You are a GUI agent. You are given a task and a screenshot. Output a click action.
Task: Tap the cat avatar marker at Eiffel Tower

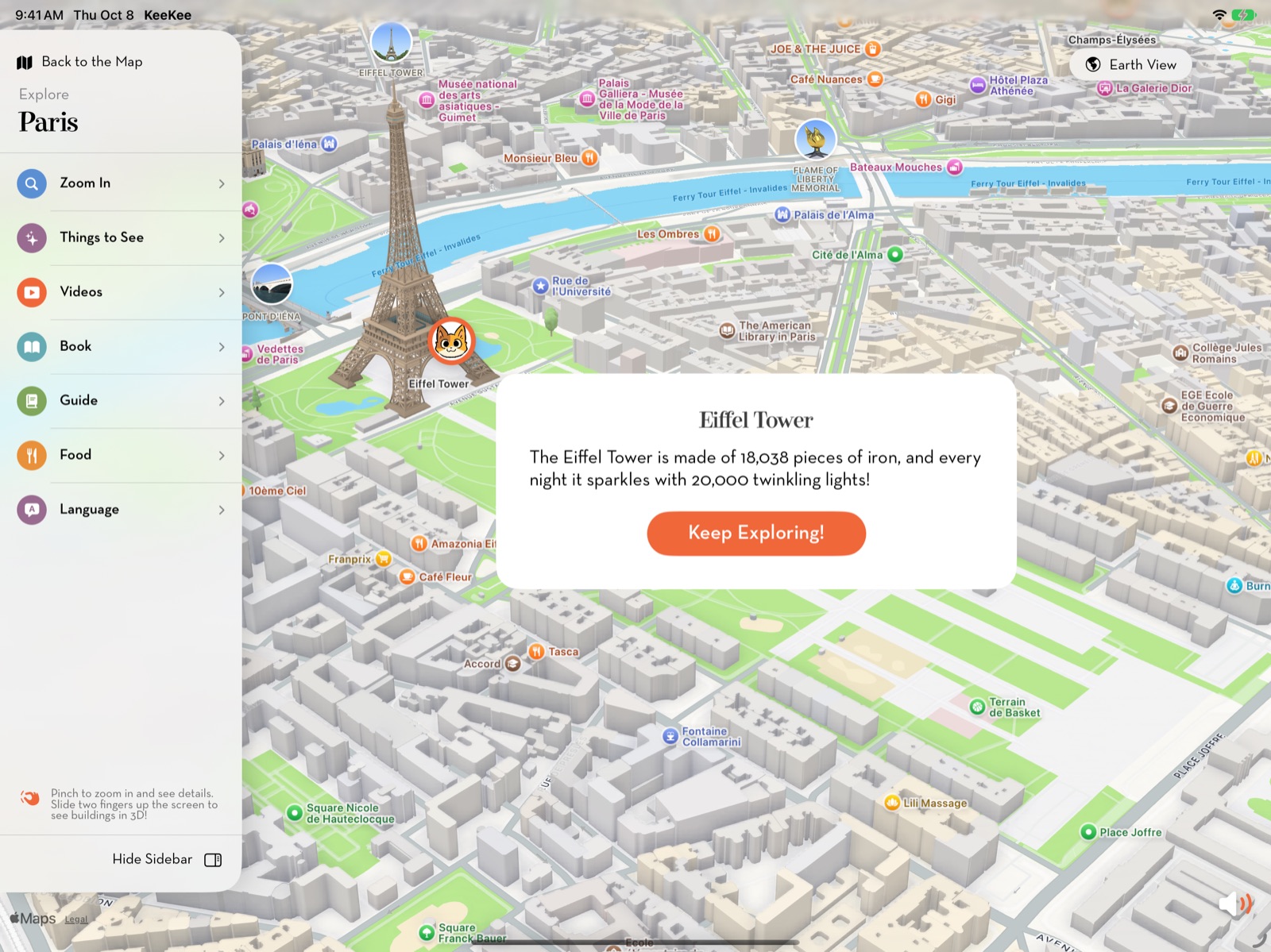[x=451, y=341]
